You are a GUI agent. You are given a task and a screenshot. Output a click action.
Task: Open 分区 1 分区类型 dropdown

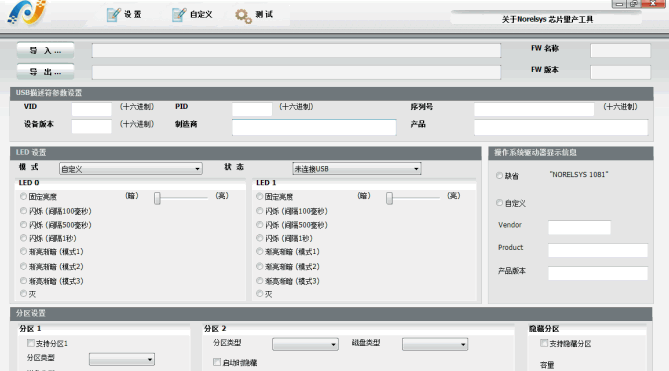pyautogui.click(x=122, y=359)
